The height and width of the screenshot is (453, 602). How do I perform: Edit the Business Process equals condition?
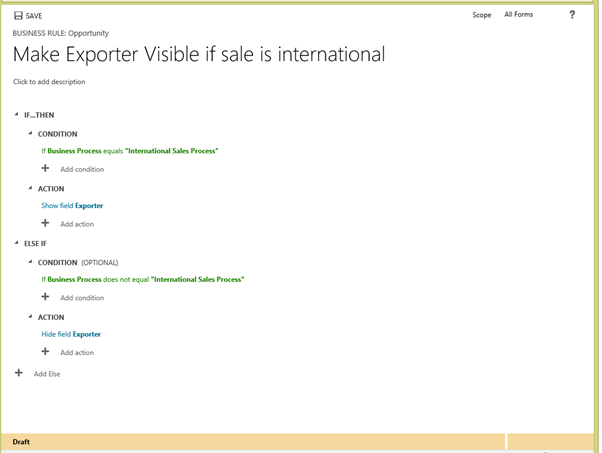pos(130,151)
